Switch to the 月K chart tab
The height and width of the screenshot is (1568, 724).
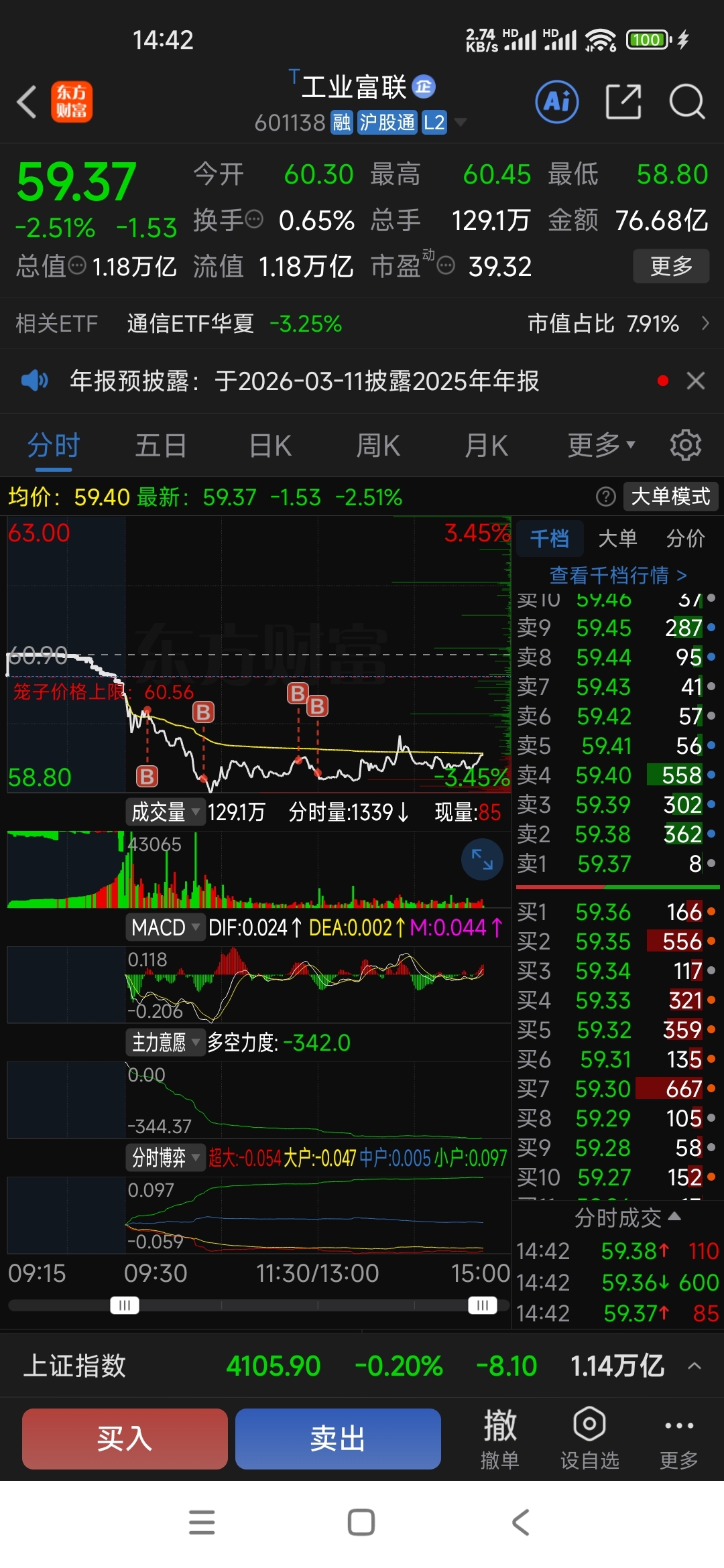point(487,445)
